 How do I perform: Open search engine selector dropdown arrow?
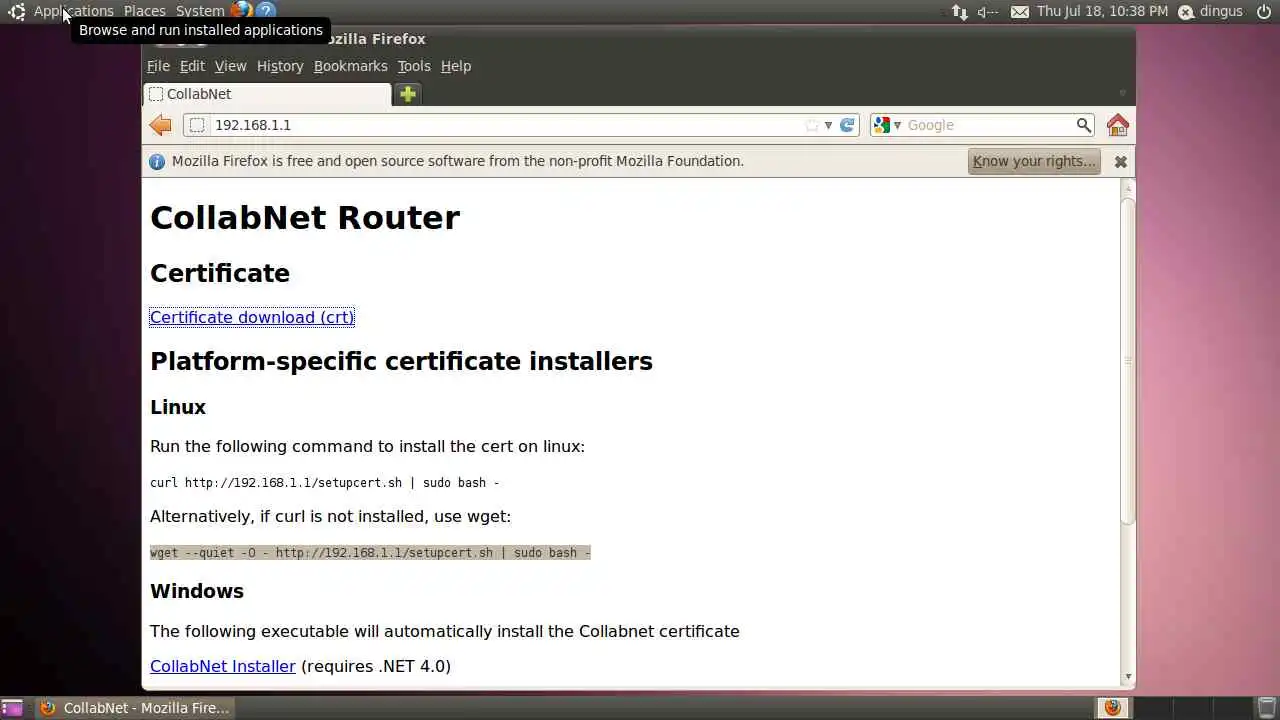click(x=897, y=125)
